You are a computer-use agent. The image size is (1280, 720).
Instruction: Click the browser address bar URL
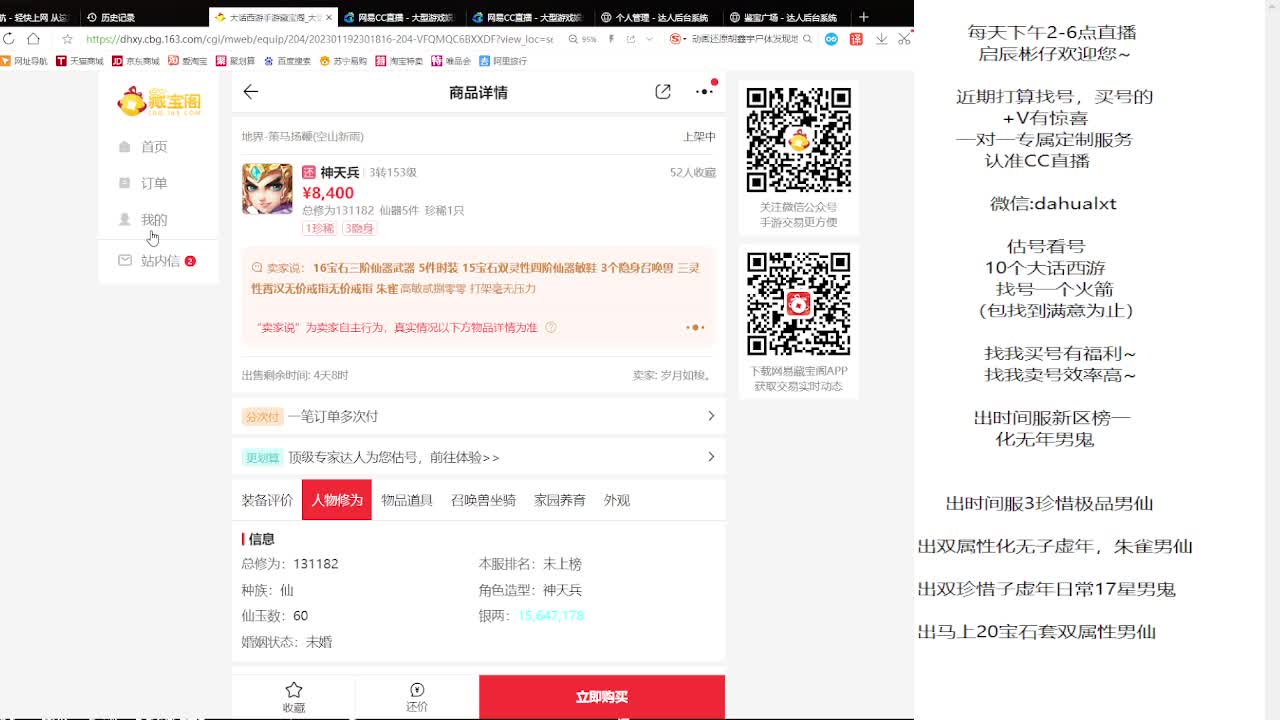tap(320, 39)
